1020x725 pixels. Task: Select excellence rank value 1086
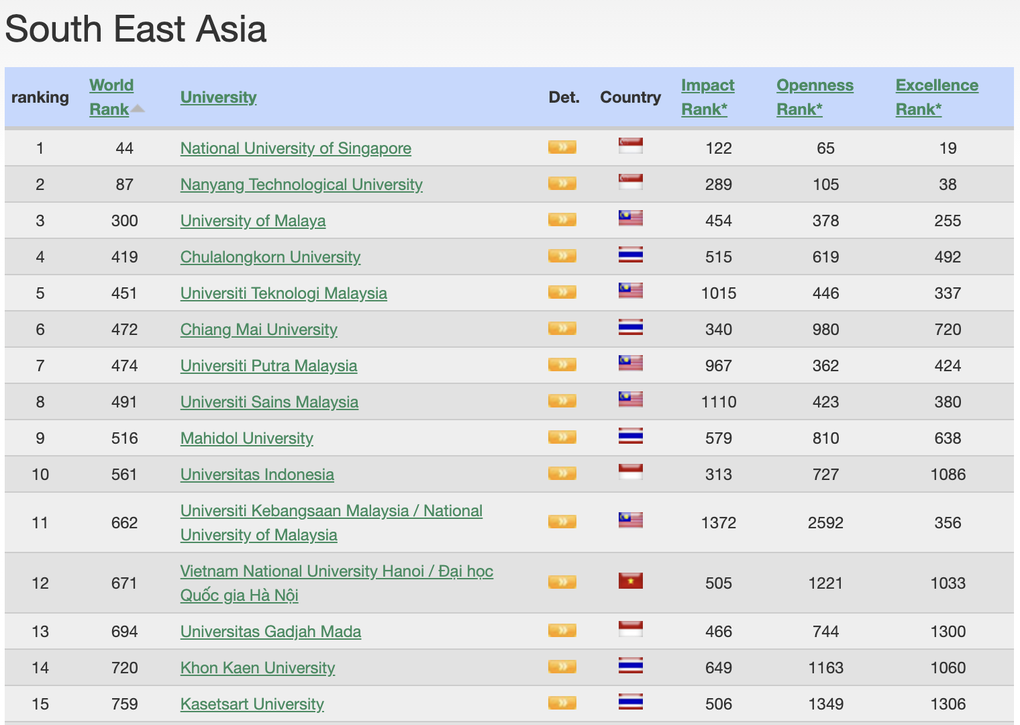click(x=948, y=475)
